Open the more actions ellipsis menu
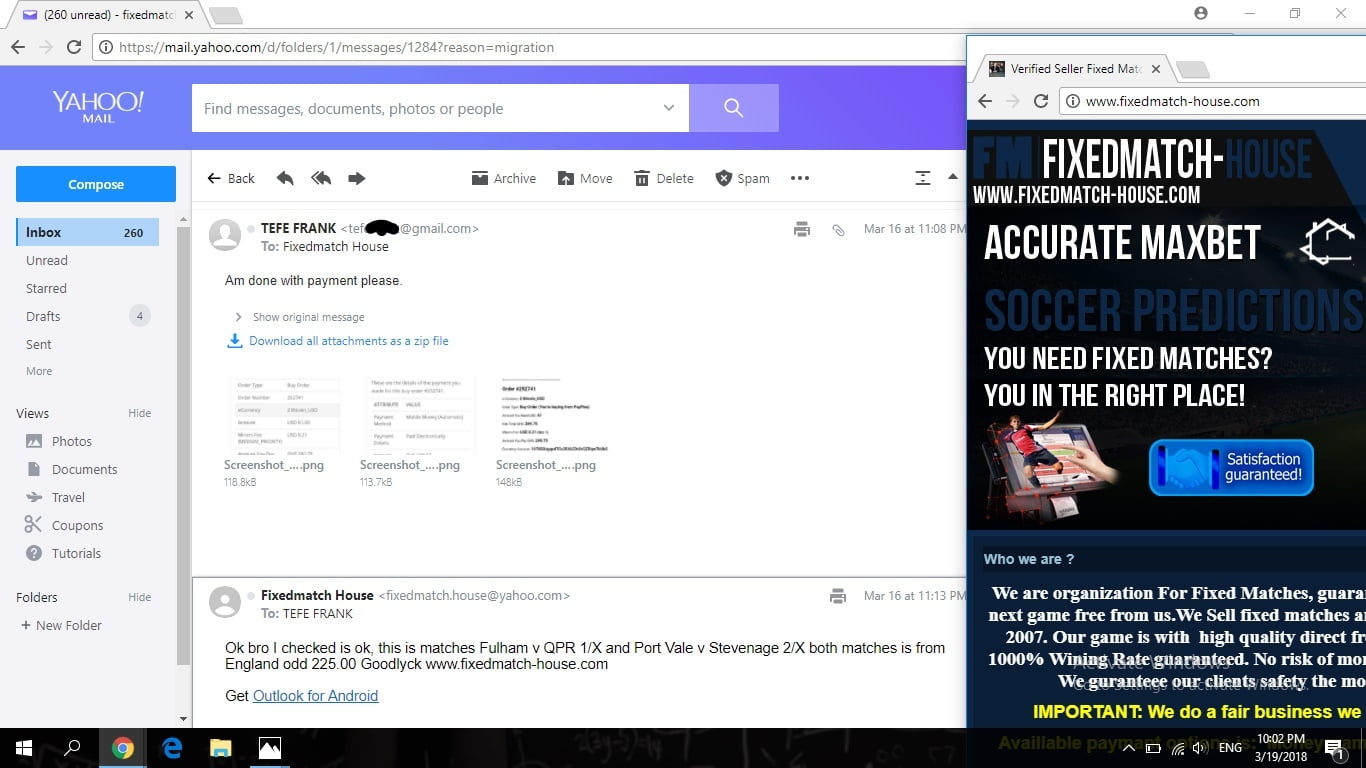 point(799,178)
